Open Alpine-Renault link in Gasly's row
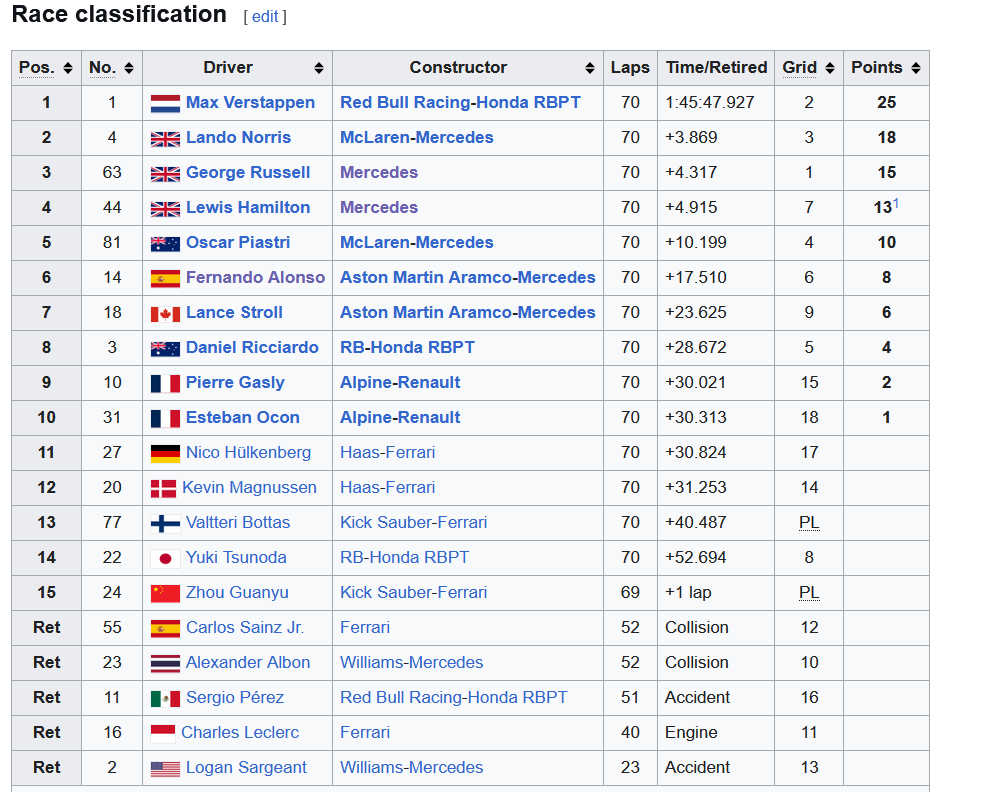This screenshot has height=792, width=1000. (x=400, y=383)
